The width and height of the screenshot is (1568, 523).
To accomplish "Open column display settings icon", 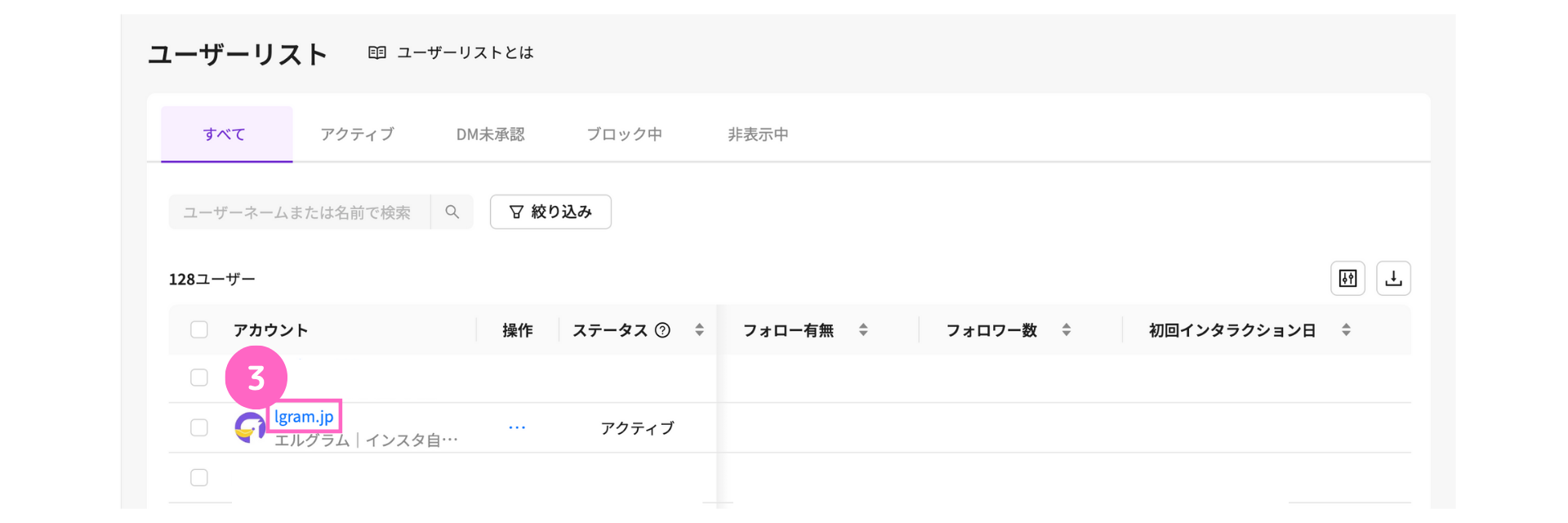I will (x=1347, y=279).
